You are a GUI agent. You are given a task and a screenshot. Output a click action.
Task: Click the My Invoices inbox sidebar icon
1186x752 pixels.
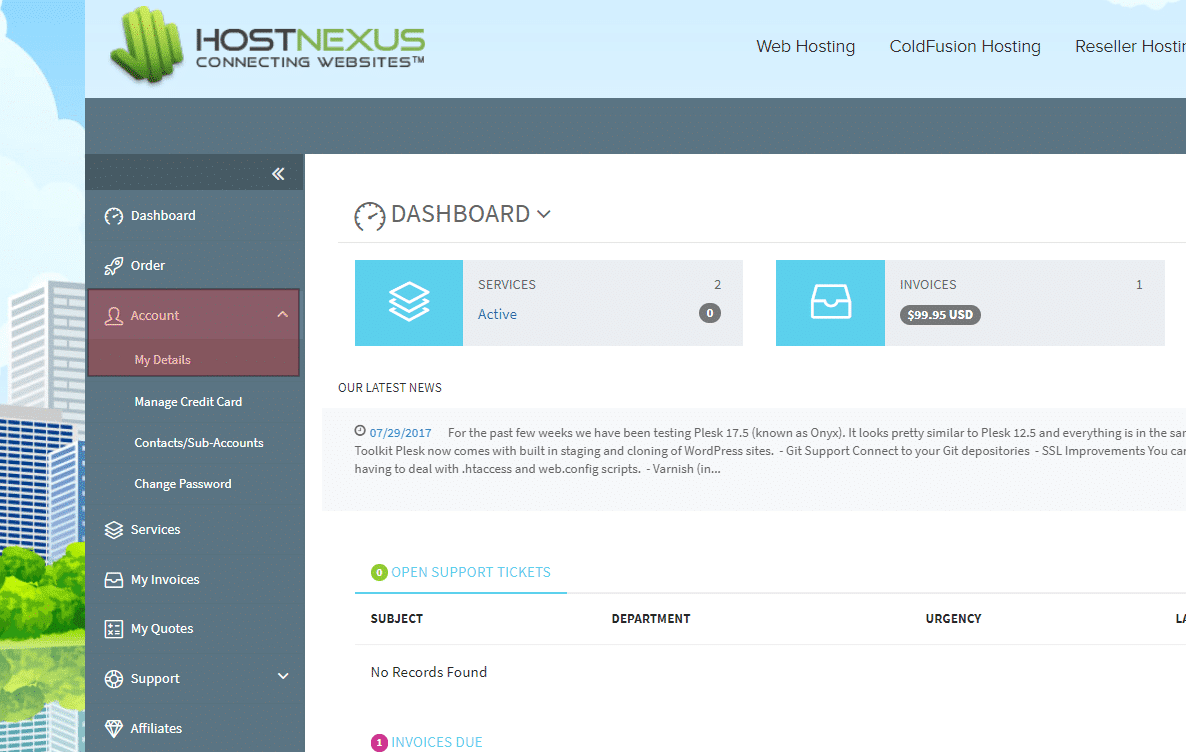point(114,580)
